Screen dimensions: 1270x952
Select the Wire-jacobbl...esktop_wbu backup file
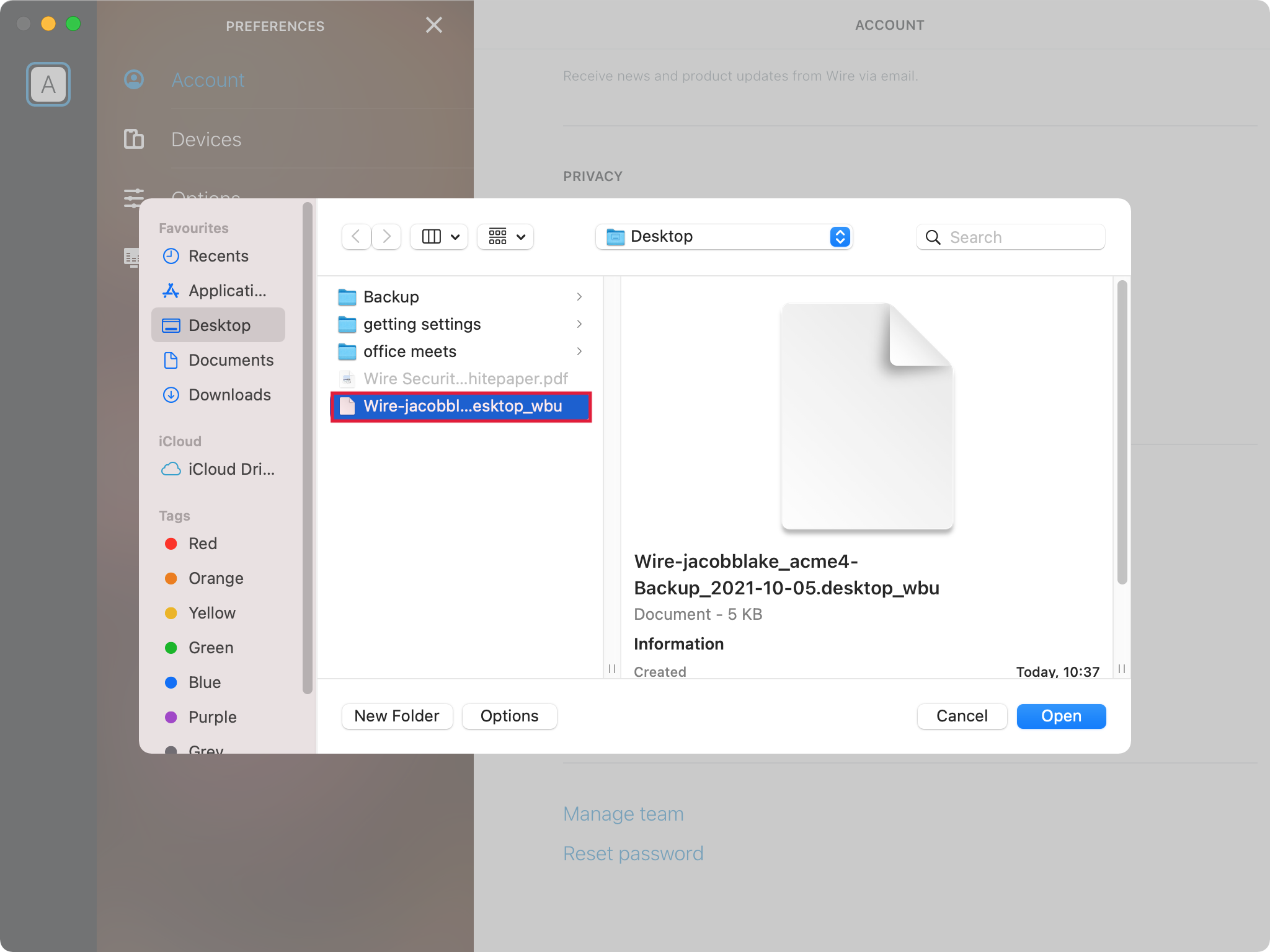[461, 406]
